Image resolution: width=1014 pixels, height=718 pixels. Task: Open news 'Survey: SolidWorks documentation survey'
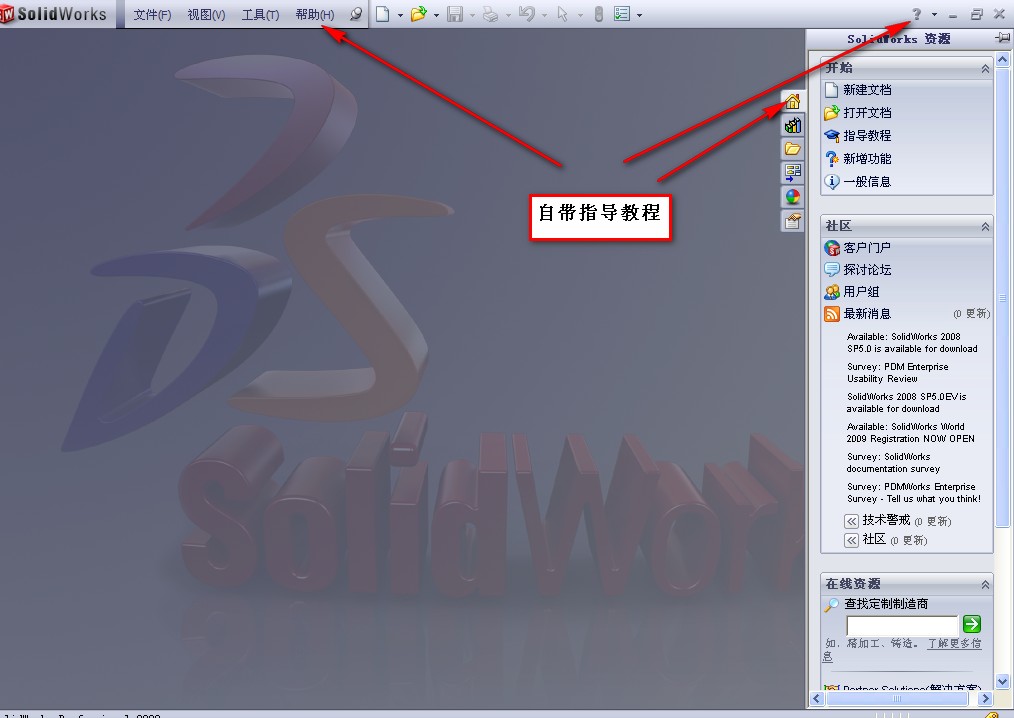(x=894, y=462)
